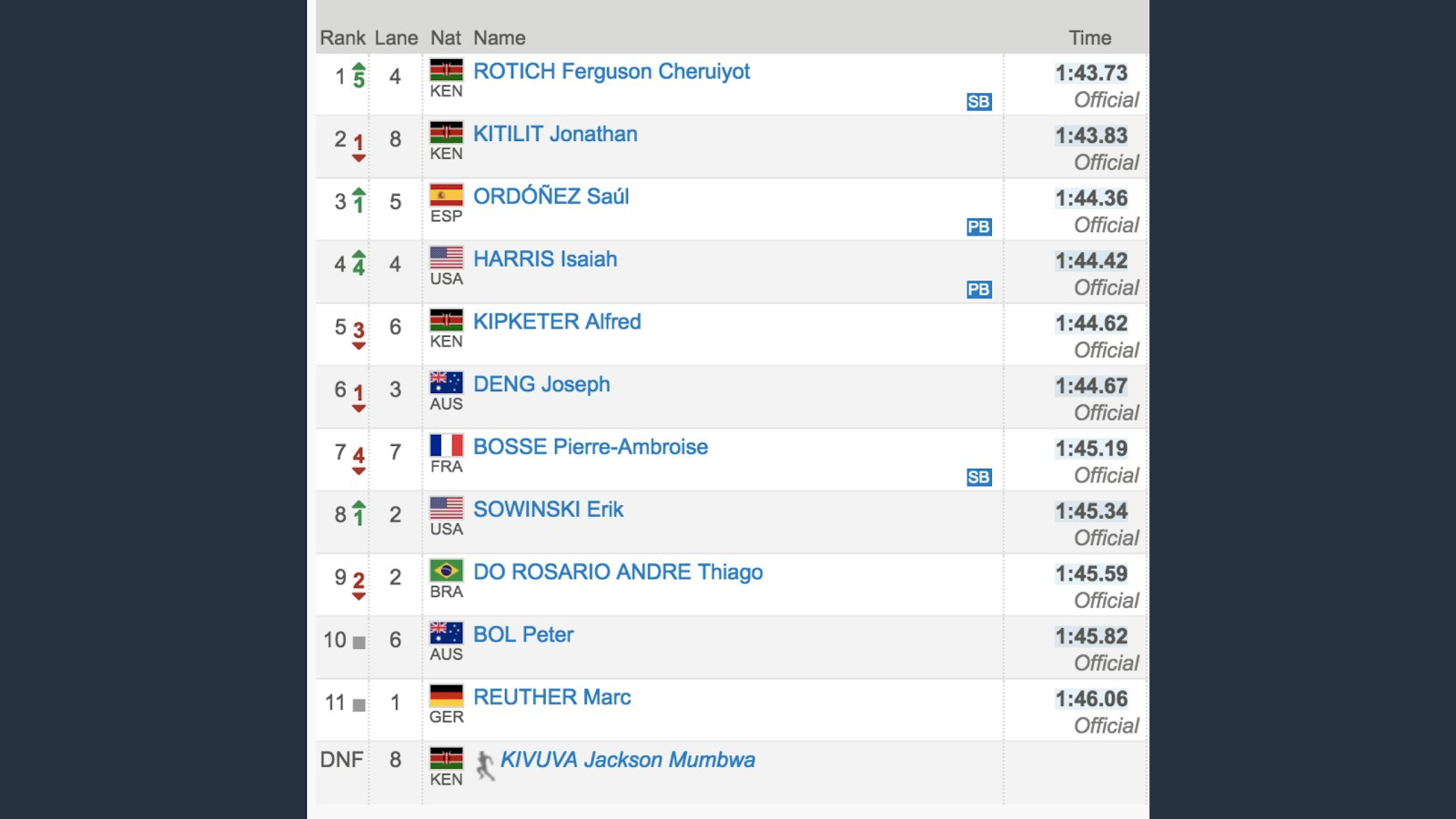Click the pacemaker runner icon beside Kivuva
This screenshot has width=1456, height=819.
pos(486,765)
